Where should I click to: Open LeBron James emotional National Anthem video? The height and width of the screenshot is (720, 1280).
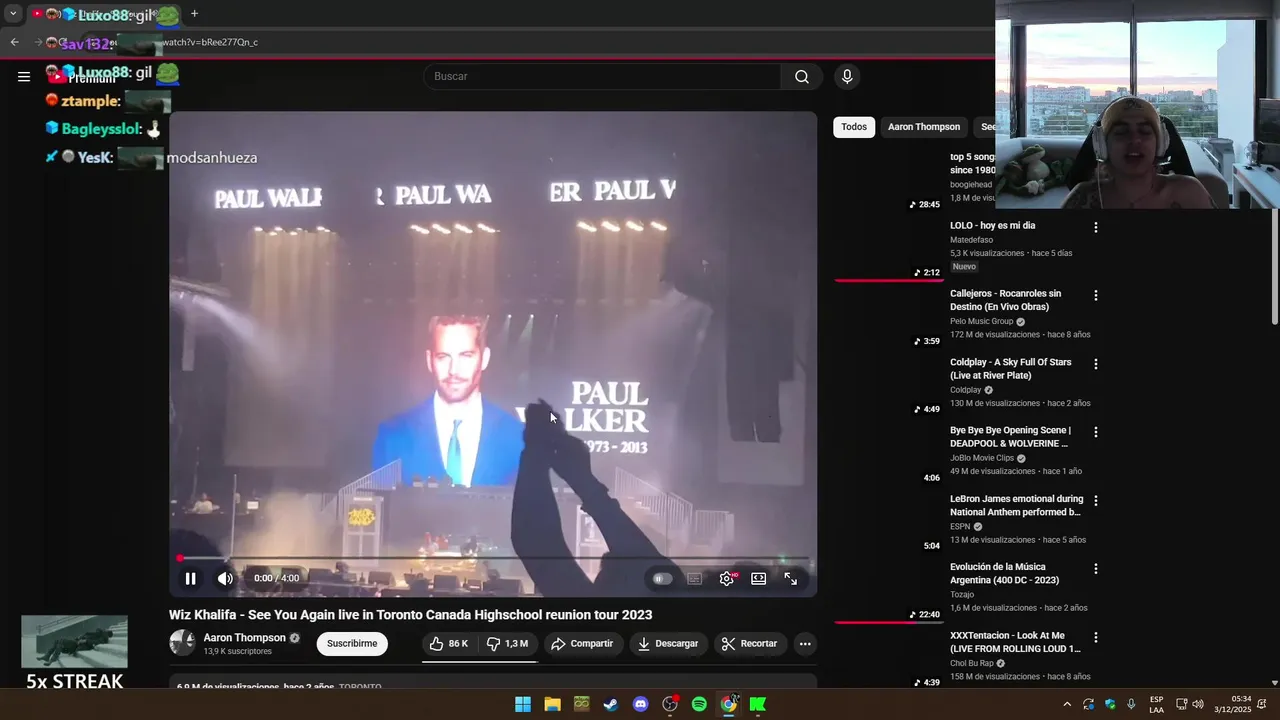(1016, 505)
